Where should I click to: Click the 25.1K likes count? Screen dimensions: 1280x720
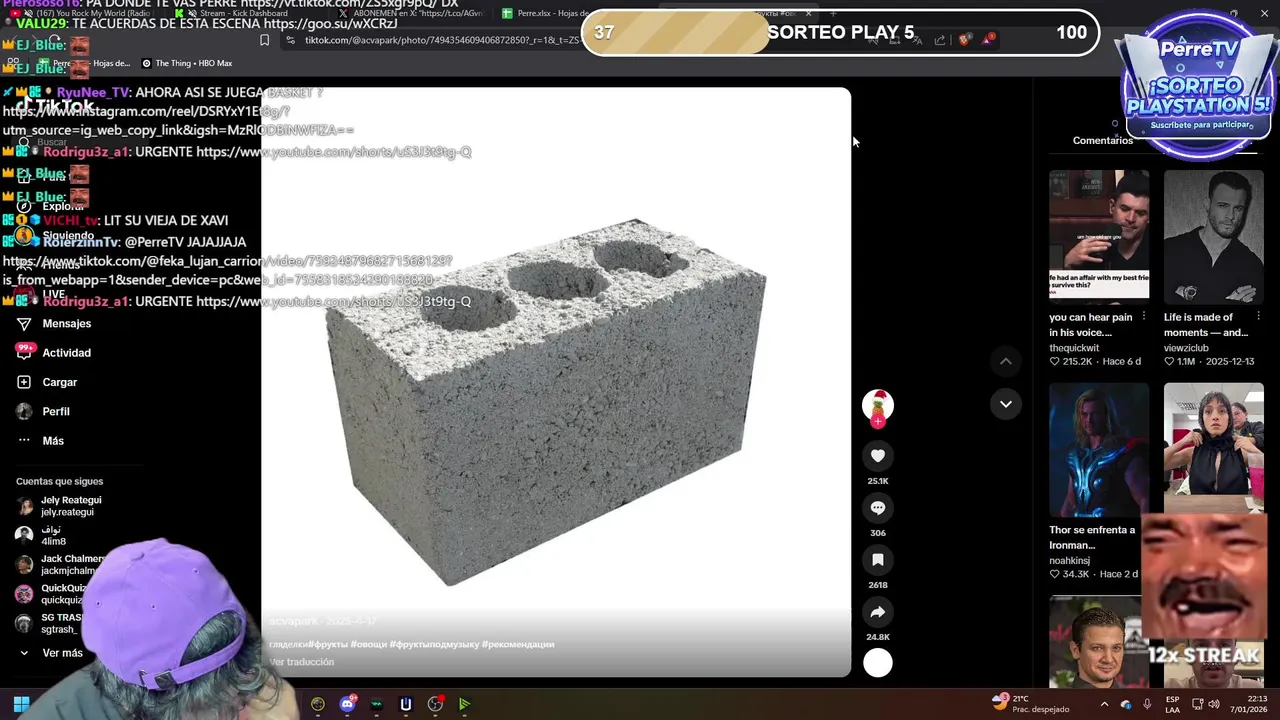(877, 481)
